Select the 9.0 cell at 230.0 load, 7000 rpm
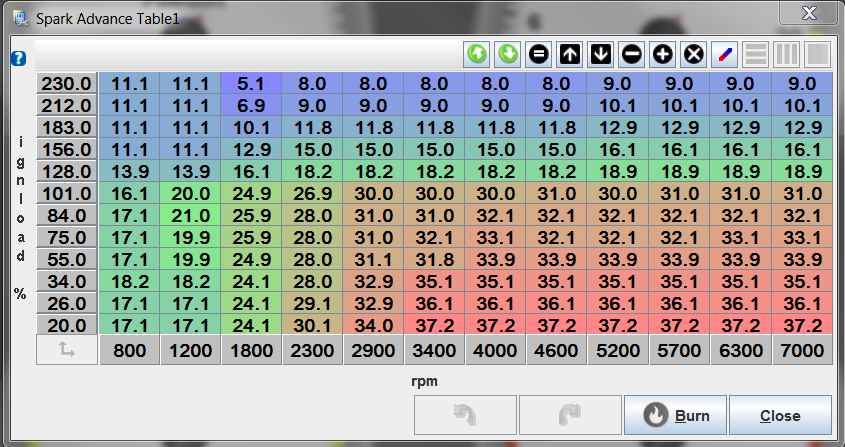 802,84
